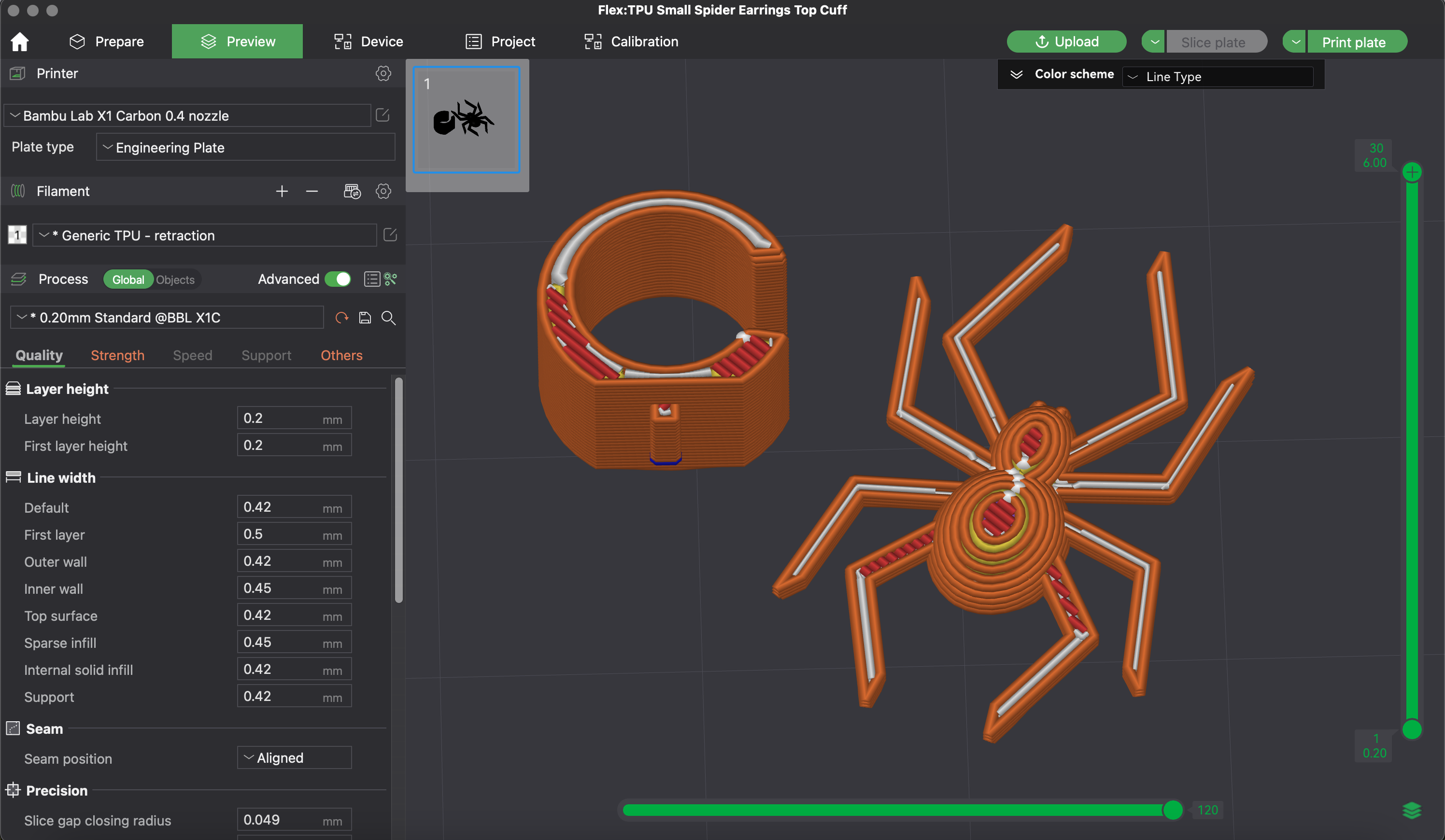Select the Strength tab in Quality panel
1445x840 pixels.
click(x=117, y=355)
